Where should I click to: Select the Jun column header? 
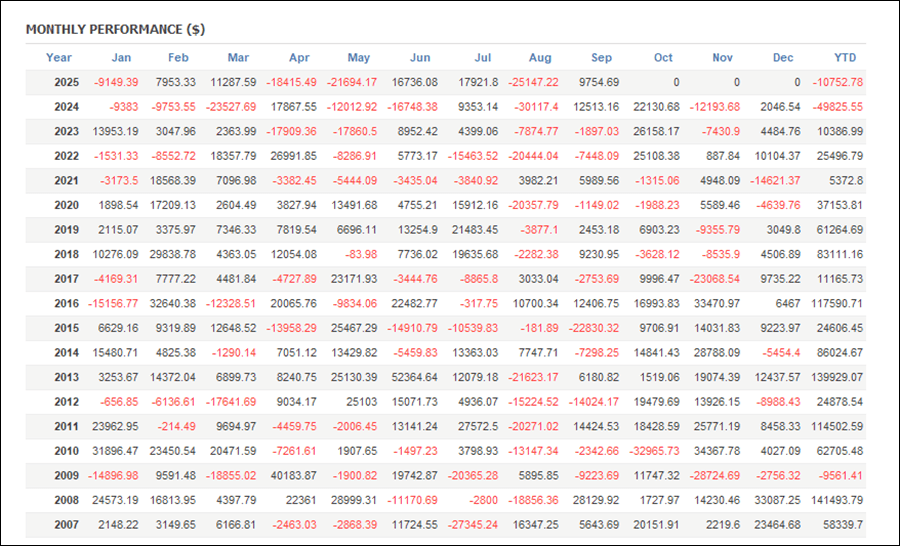point(420,58)
